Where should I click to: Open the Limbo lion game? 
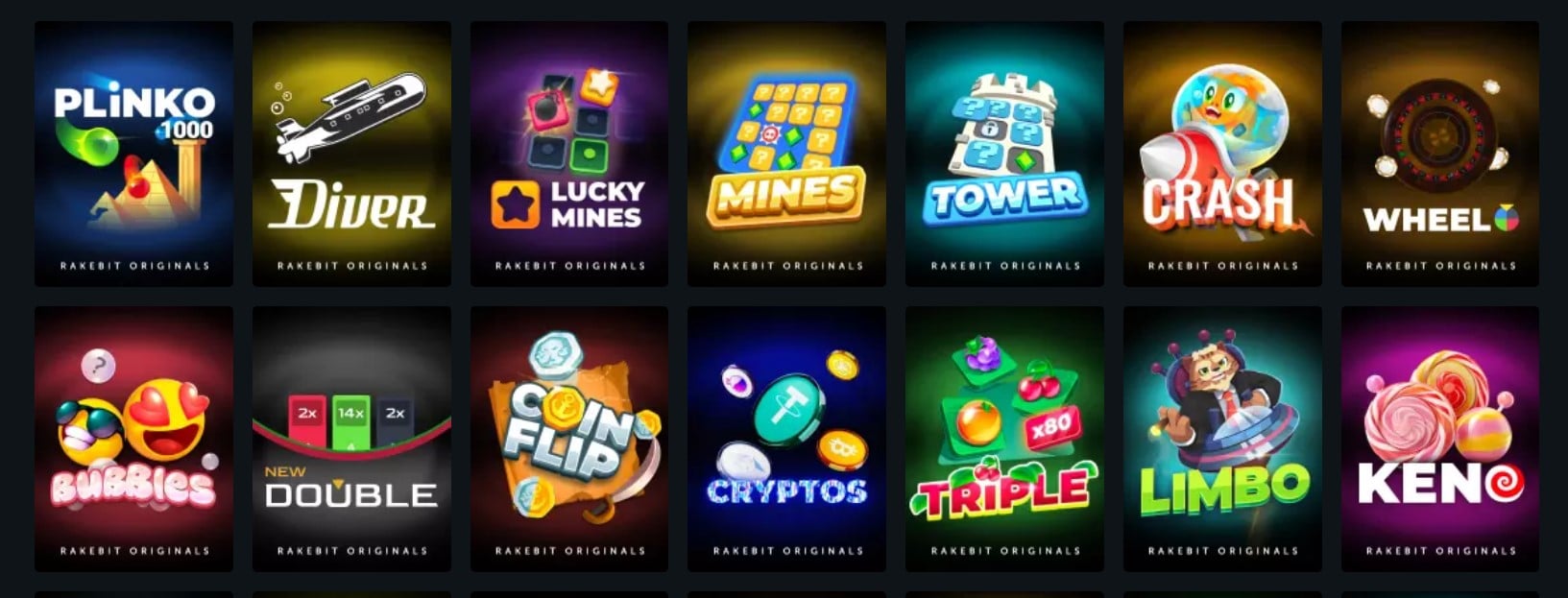tap(1222, 439)
